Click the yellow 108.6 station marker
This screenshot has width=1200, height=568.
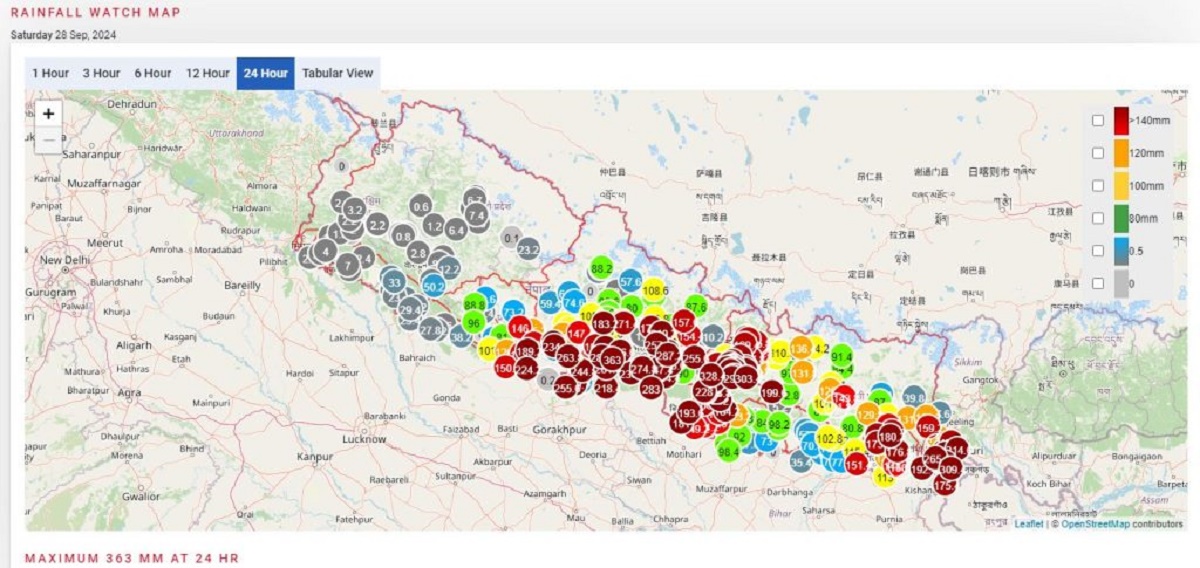[x=656, y=291]
